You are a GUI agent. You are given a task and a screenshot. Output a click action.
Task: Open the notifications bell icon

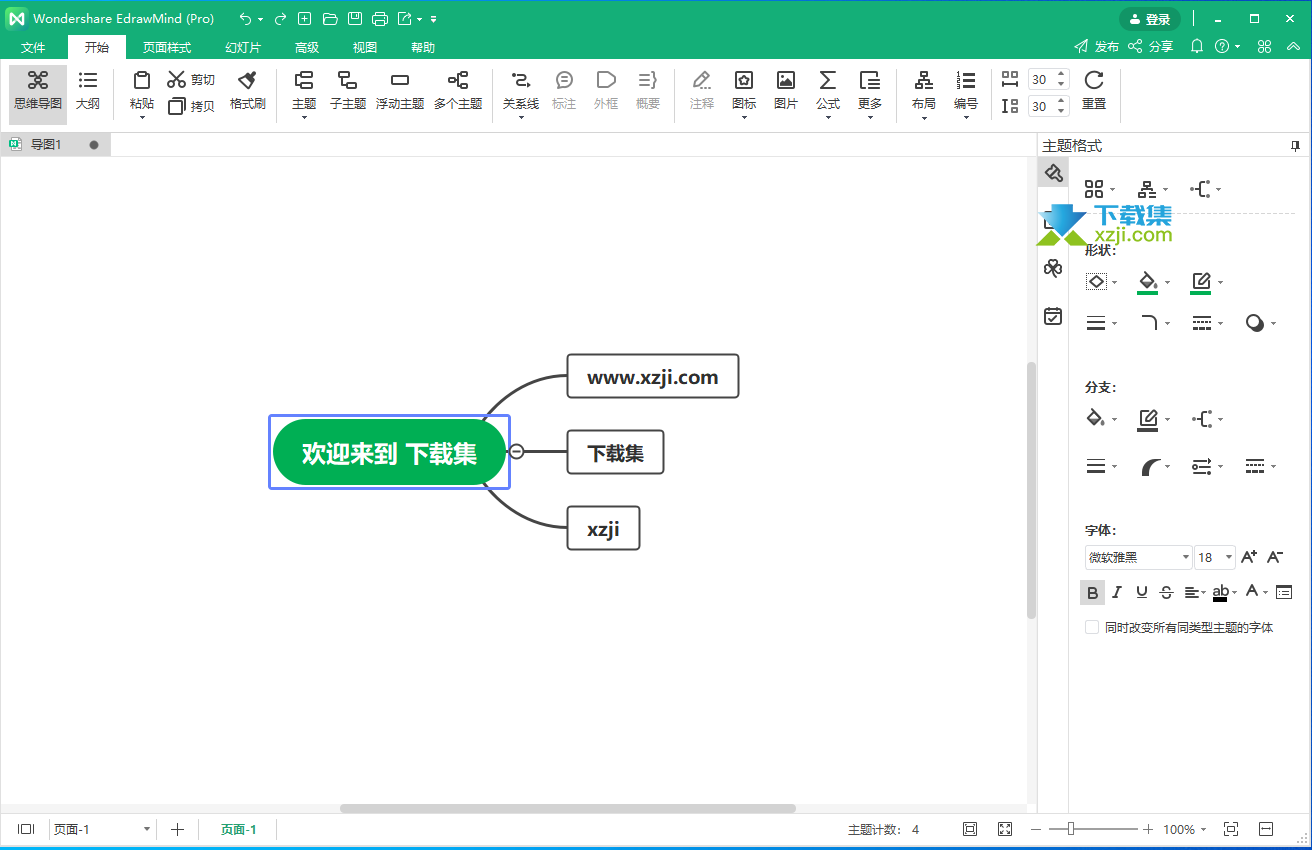[1197, 46]
